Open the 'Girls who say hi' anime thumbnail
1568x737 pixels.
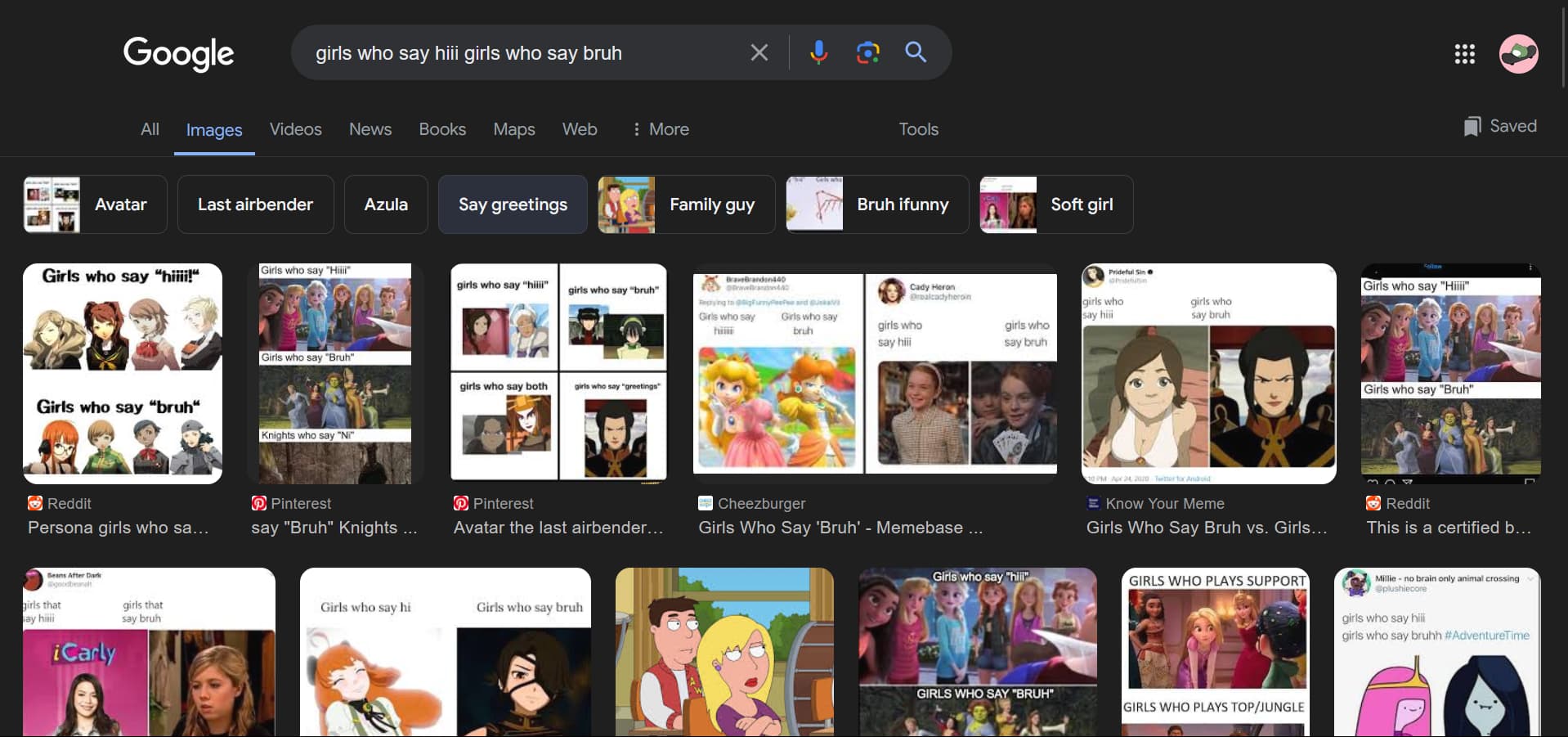[446, 652]
